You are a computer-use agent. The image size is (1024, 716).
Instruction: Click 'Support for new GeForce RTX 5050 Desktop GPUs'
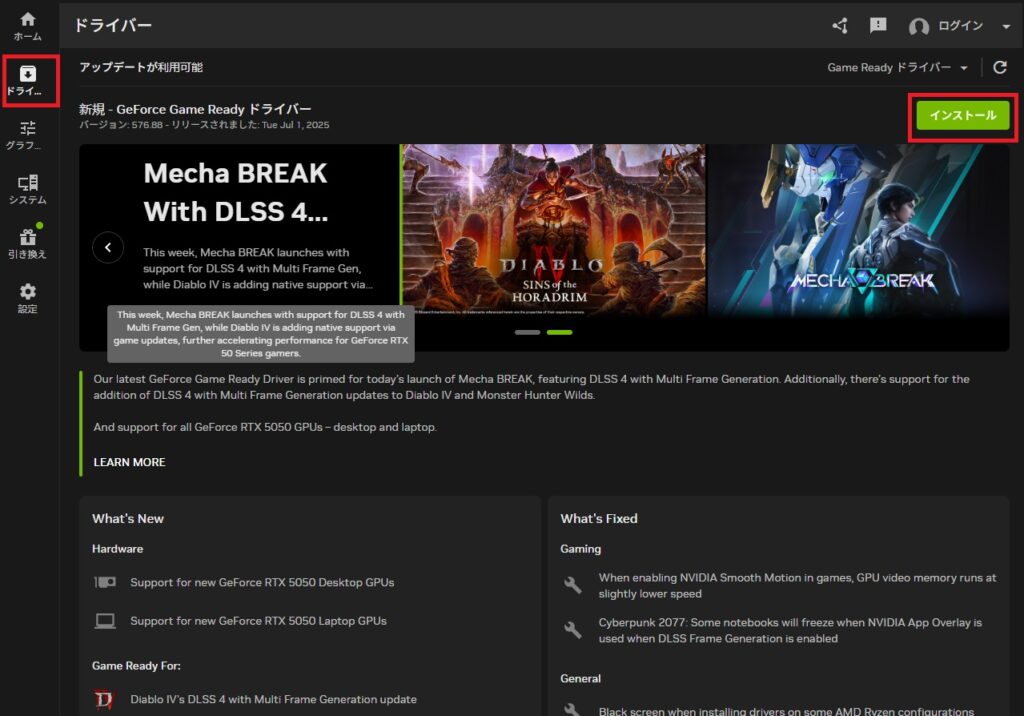[262, 582]
